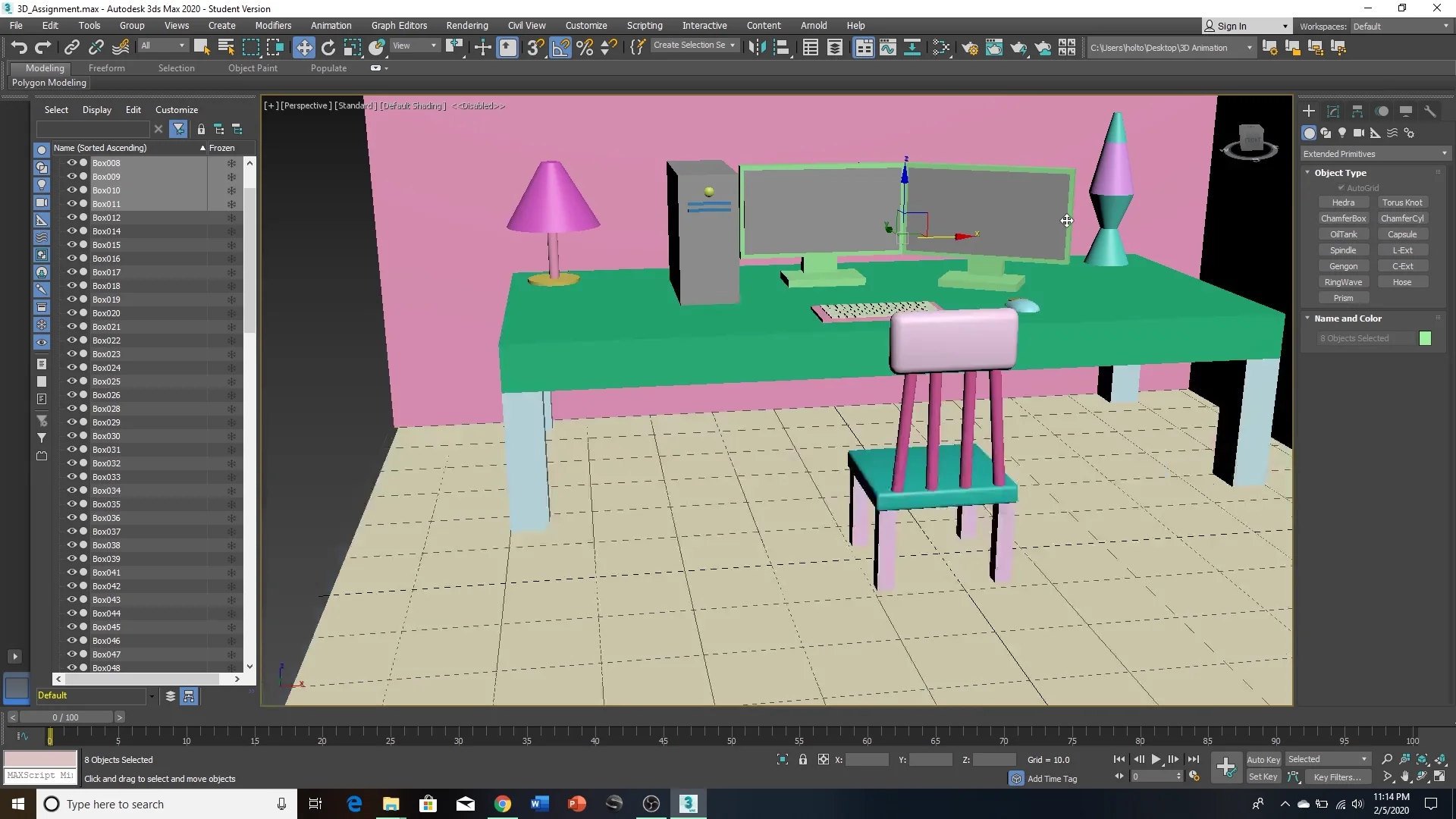The height and width of the screenshot is (819, 1456).
Task: Click the green object color swatch
Action: [x=1425, y=338]
